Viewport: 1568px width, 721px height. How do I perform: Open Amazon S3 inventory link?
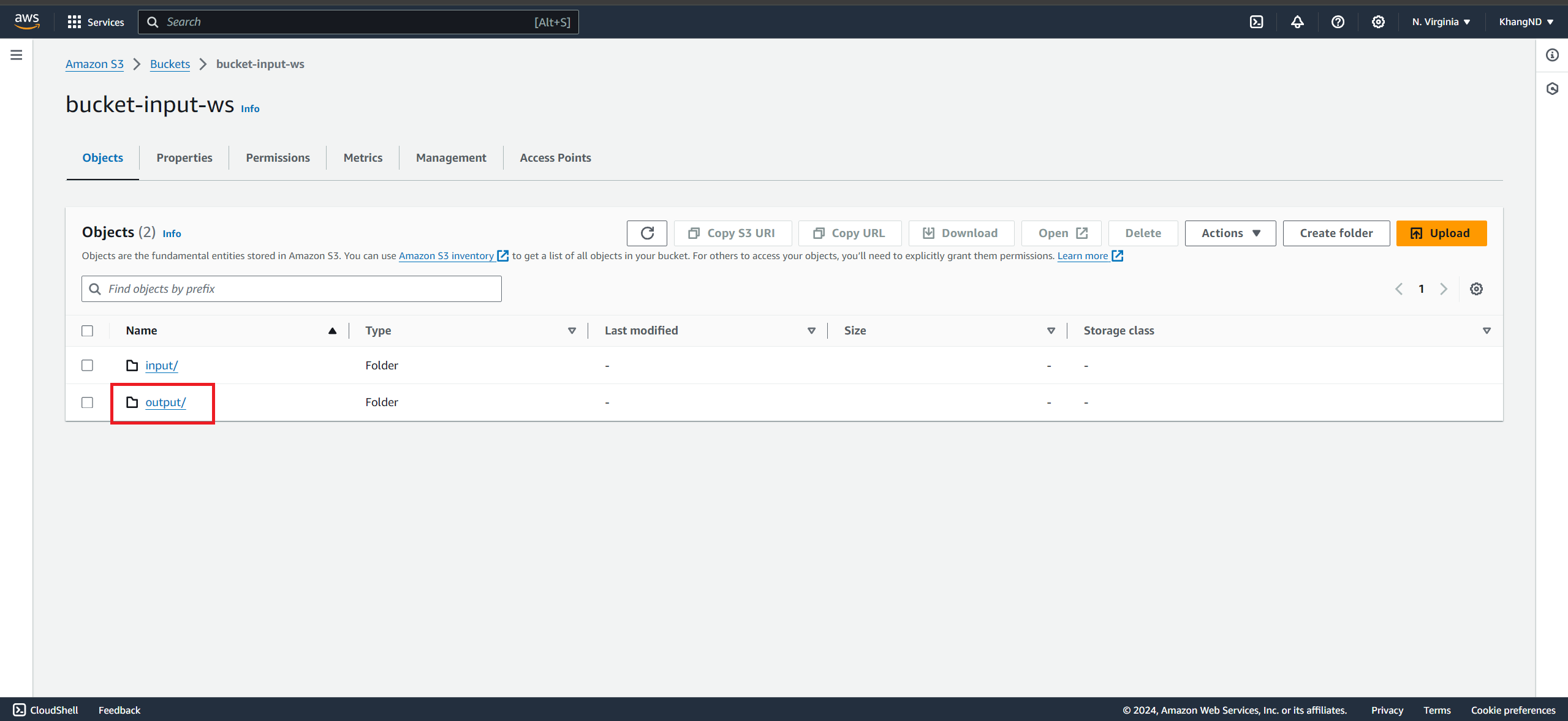446,256
